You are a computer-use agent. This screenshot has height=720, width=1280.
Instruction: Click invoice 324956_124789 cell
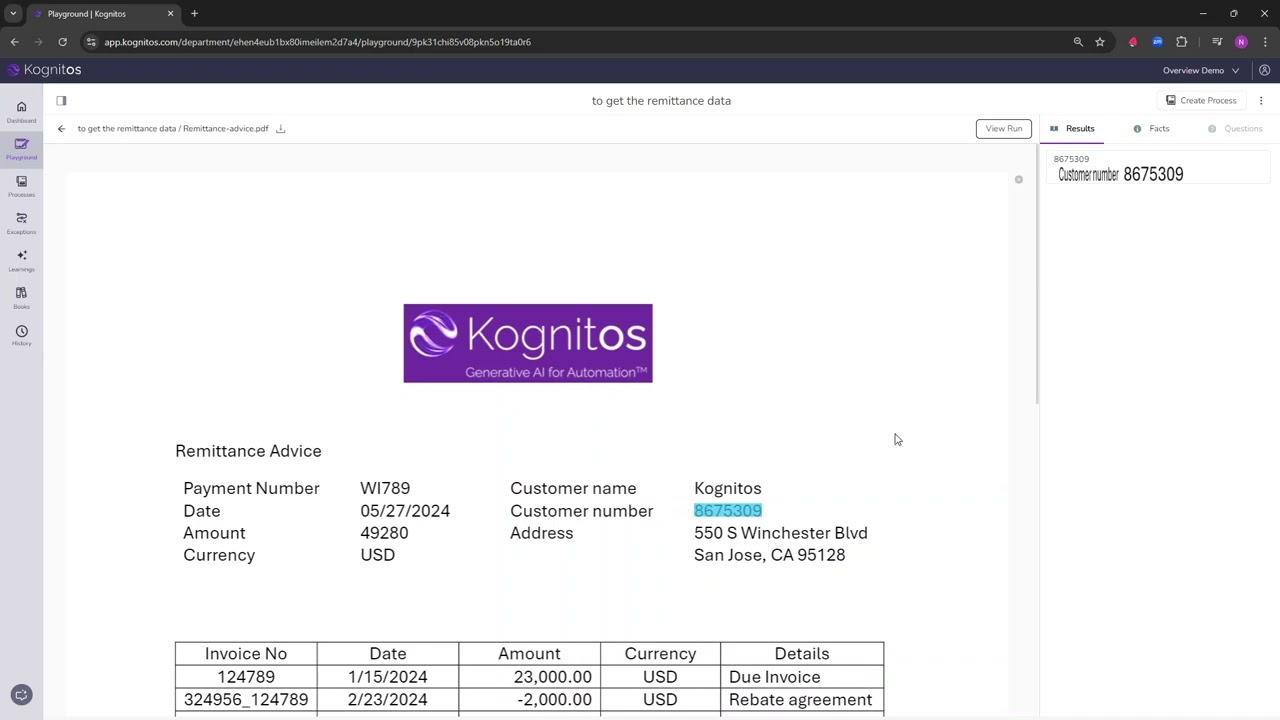point(246,700)
